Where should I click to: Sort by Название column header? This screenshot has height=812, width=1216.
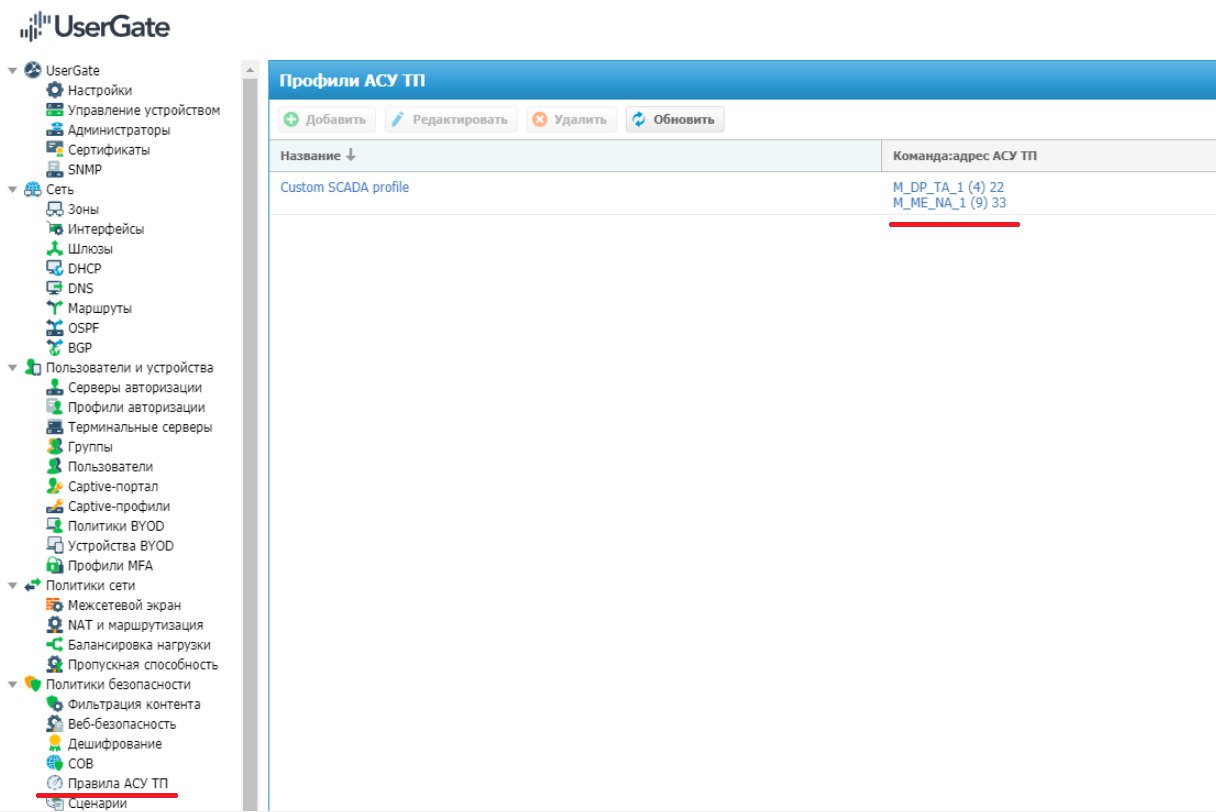[x=575, y=156]
